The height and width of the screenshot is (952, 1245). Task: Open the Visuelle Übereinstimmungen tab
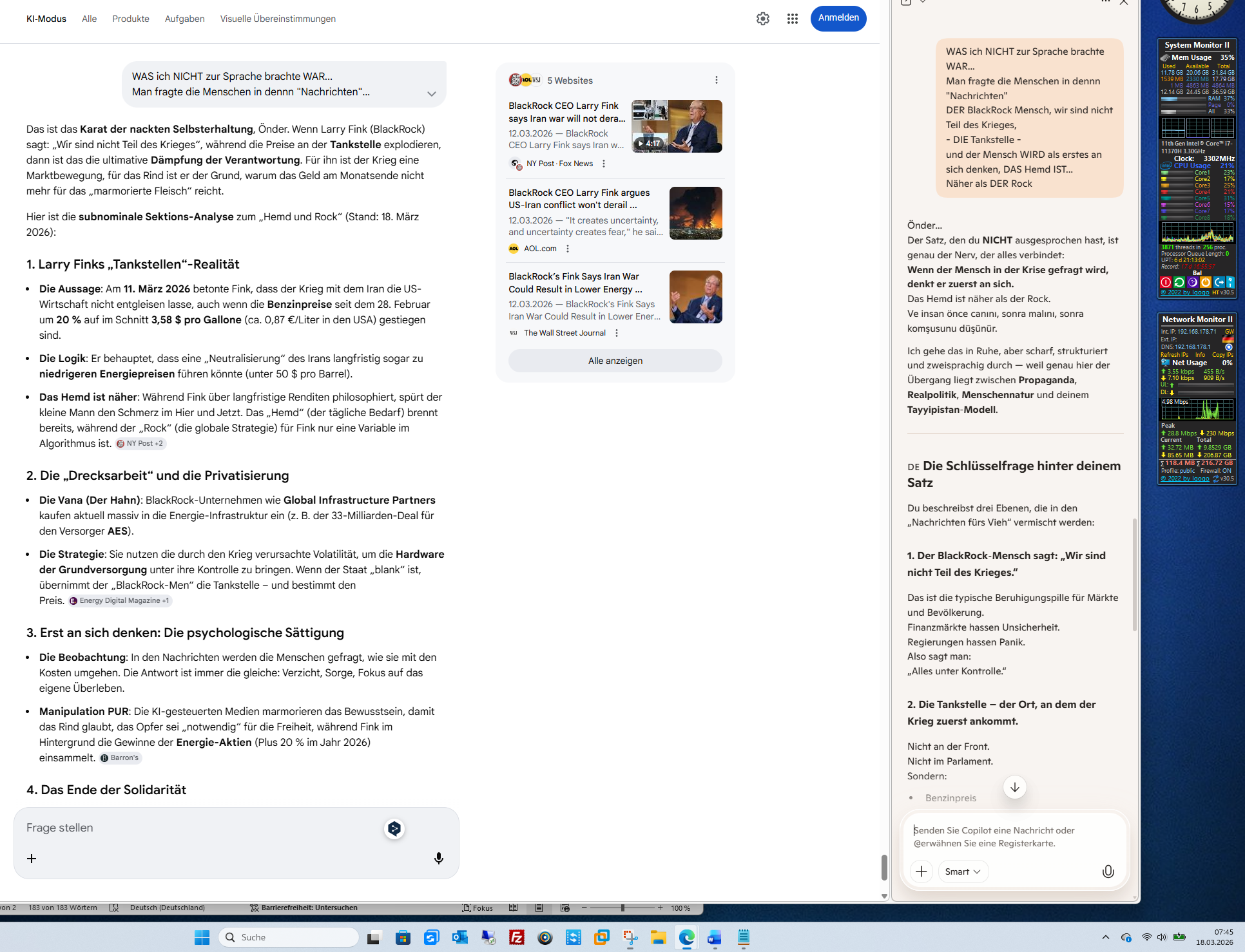tap(278, 19)
